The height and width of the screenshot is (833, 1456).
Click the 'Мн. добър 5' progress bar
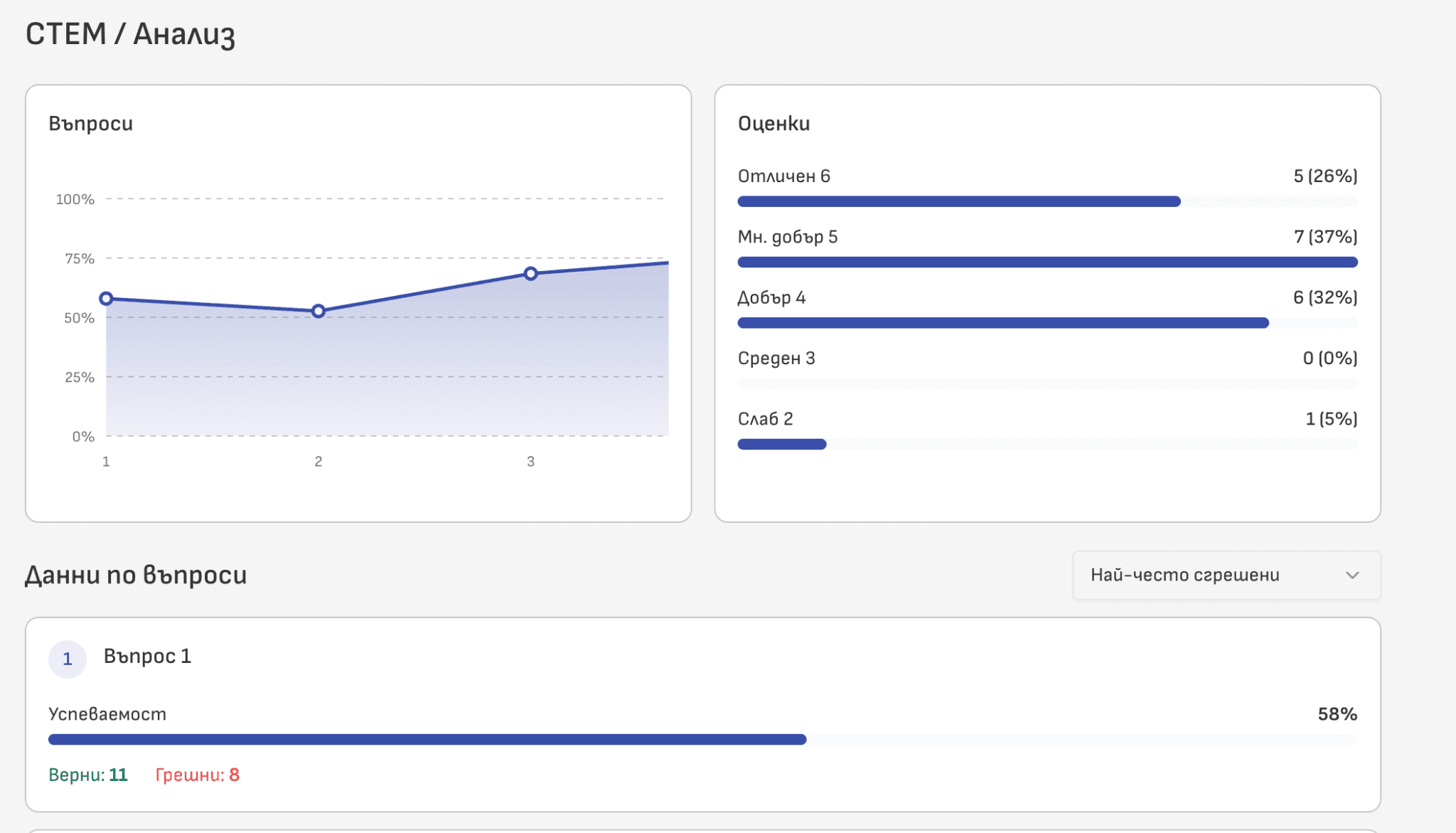point(1047,262)
